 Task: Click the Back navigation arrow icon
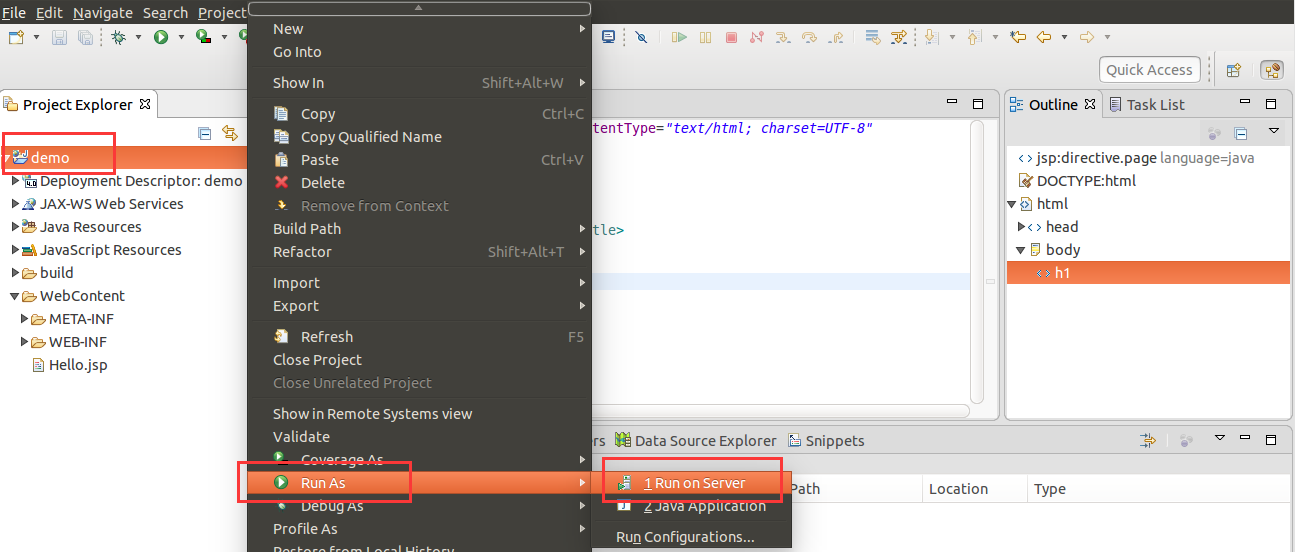tap(1044, 37)
